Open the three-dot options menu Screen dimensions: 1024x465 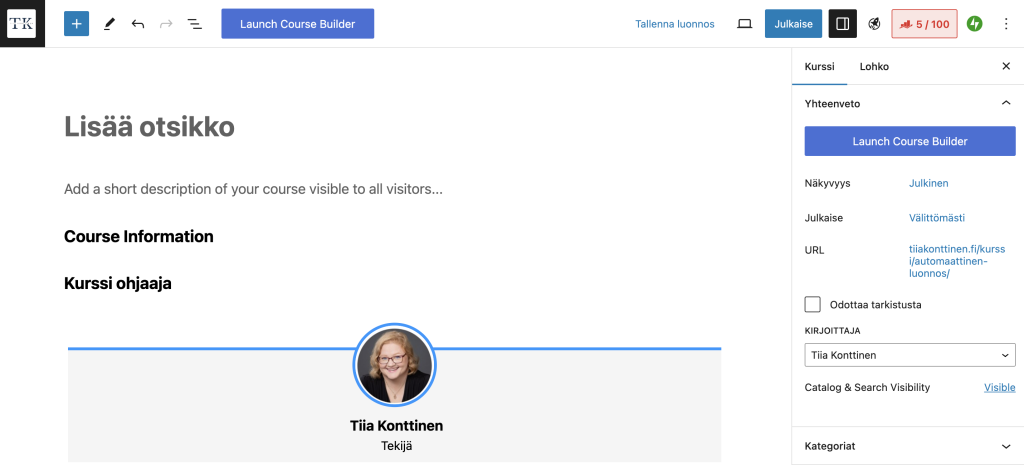(1005, 23)
